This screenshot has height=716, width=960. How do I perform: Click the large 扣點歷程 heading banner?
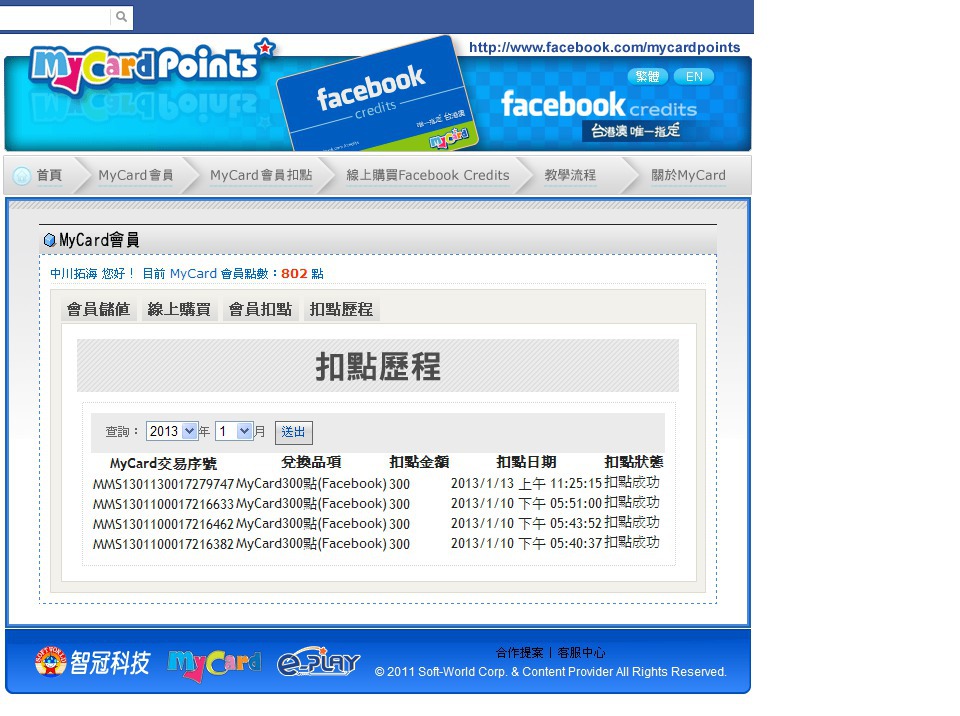tap(378, 366)
